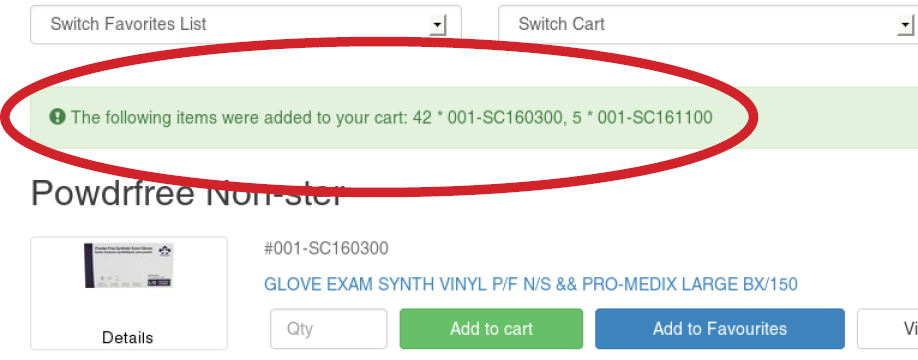Open GLOVE EXAM SYNTH VINYL product link
Viewport: 918px width, 360px height.
[530, 284]
